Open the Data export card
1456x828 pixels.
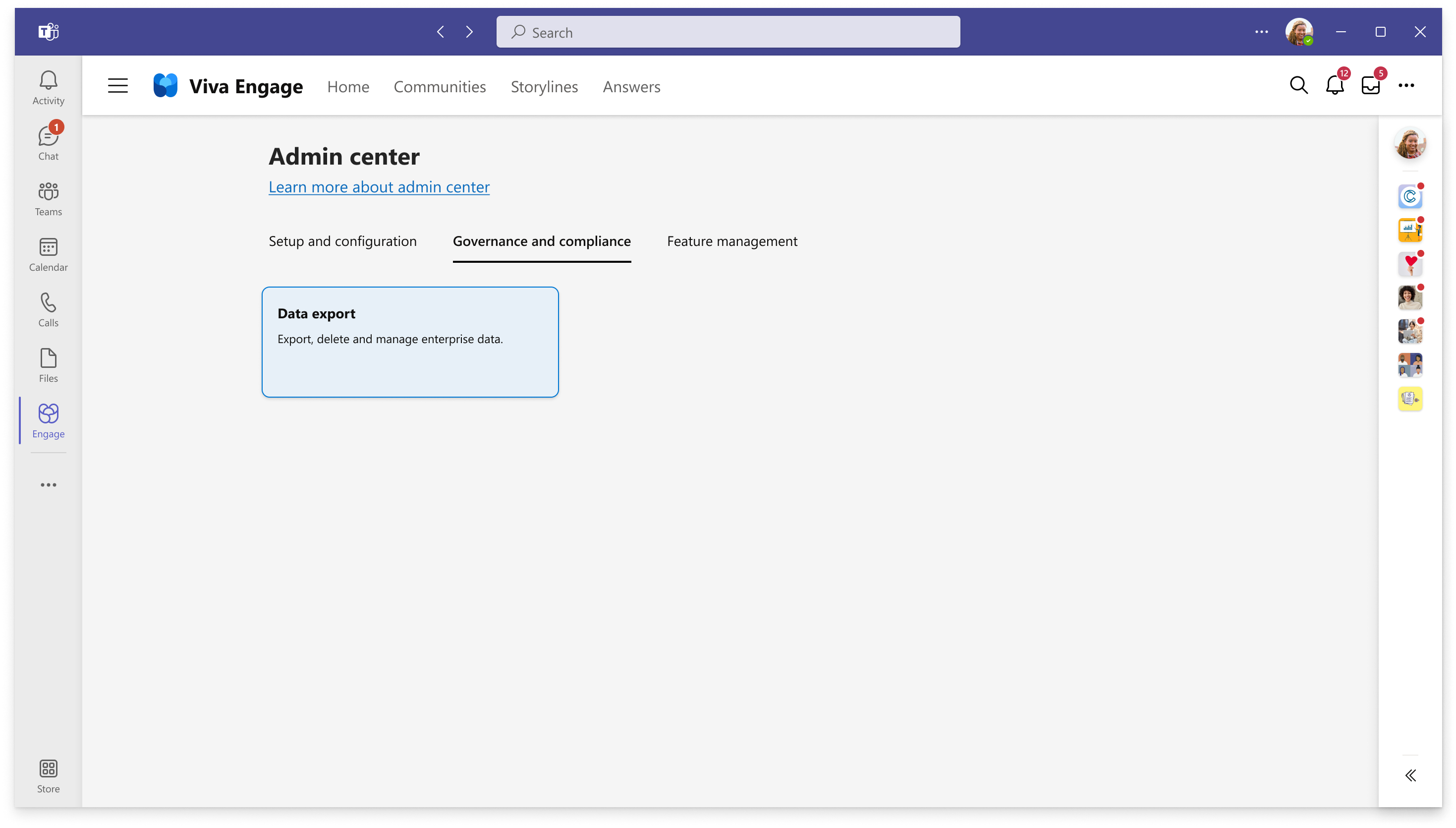click(x=410, y=341)
